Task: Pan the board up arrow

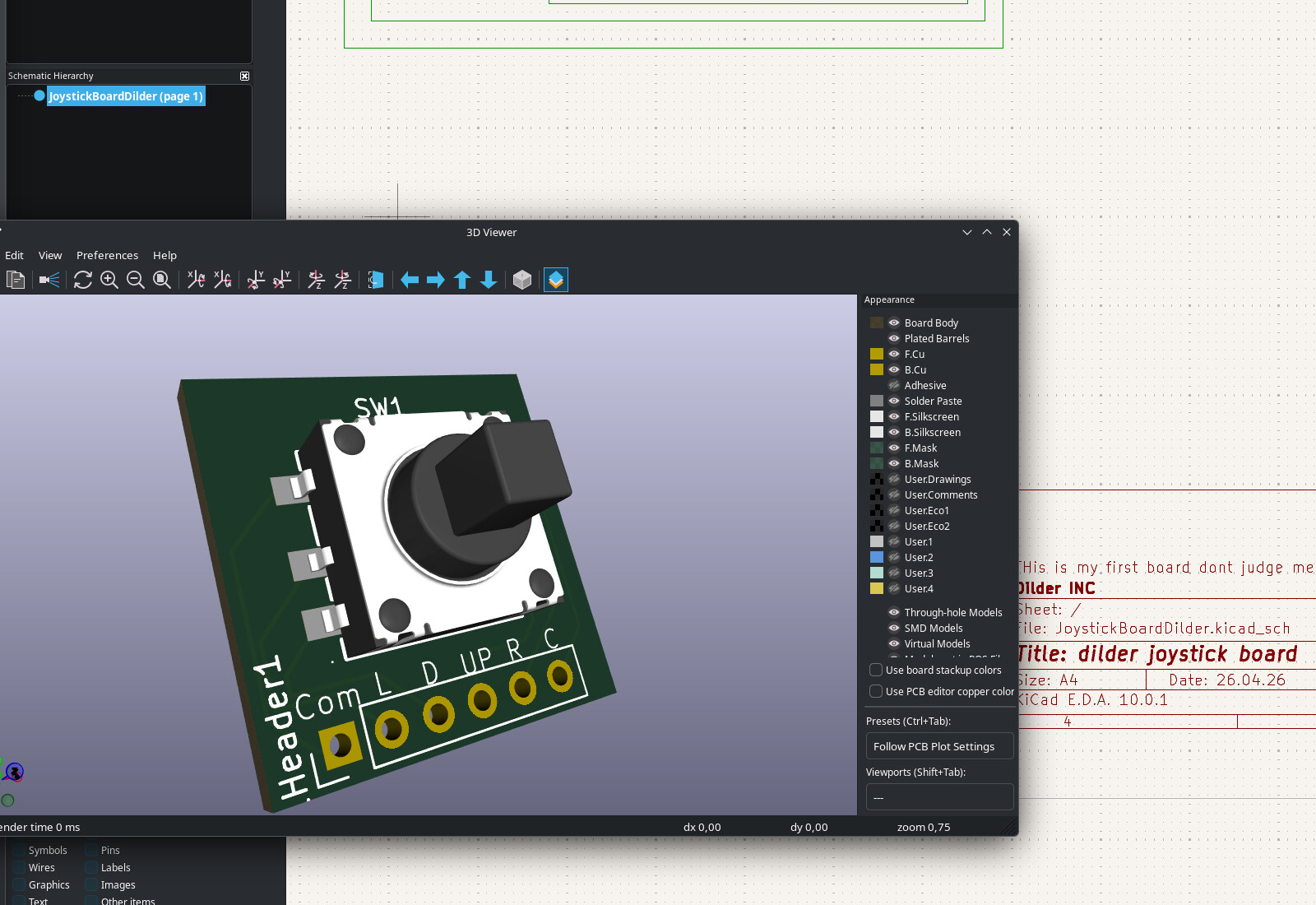Action: tap(462, 280)
